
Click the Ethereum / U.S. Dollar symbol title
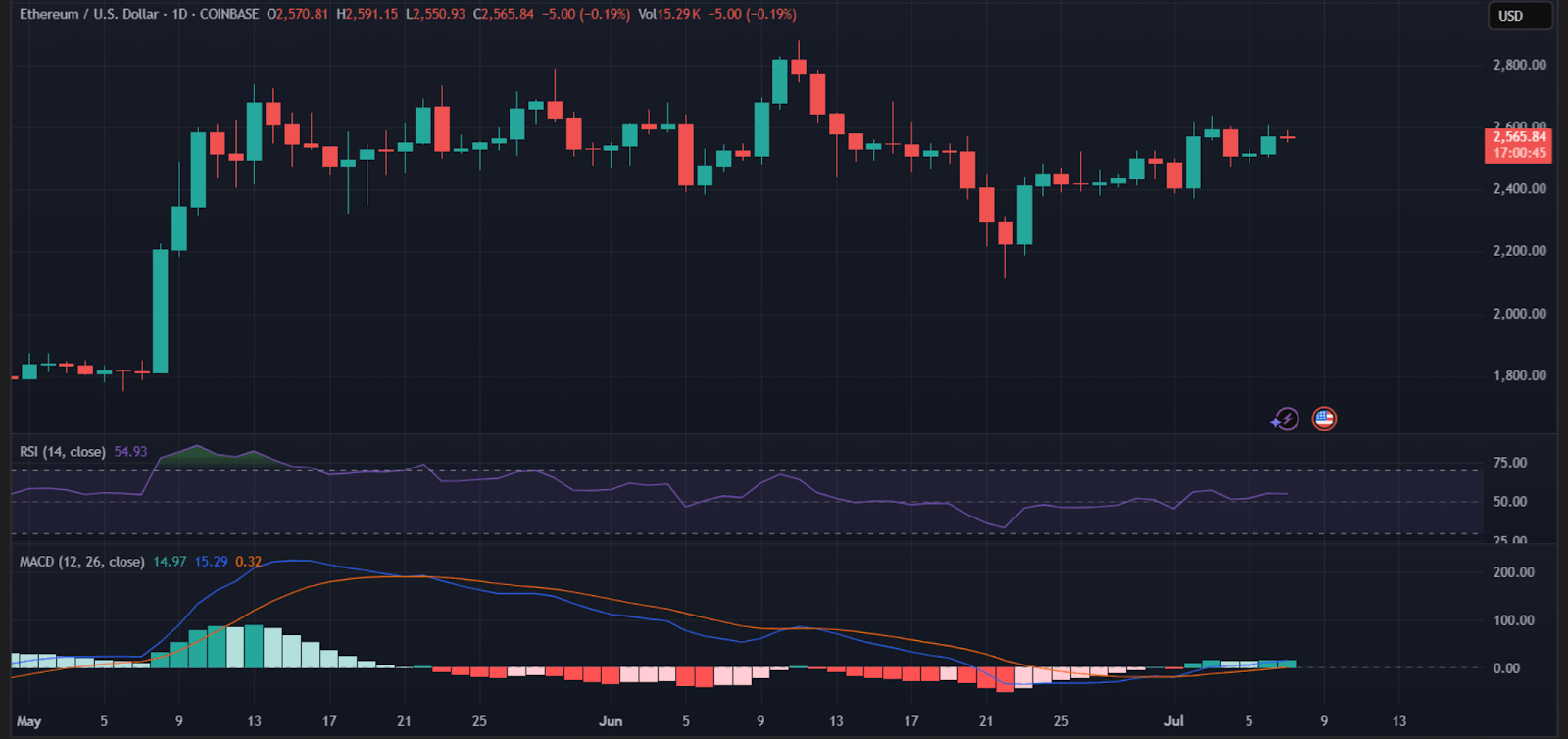[89, 15]
